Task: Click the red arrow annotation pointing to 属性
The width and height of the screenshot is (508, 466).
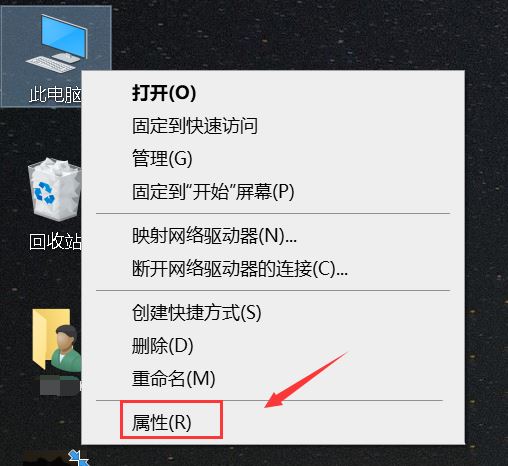Action: 306,380
